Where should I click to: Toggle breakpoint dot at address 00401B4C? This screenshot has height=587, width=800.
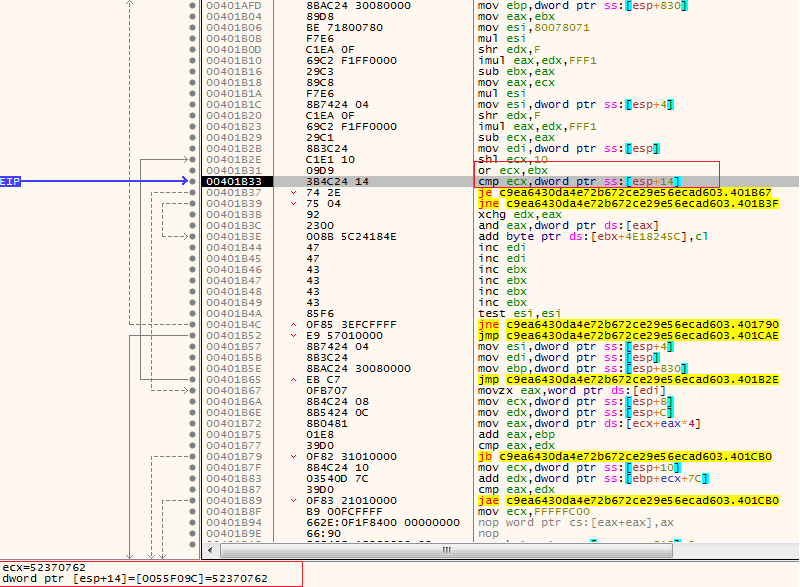tap(192, 324)
